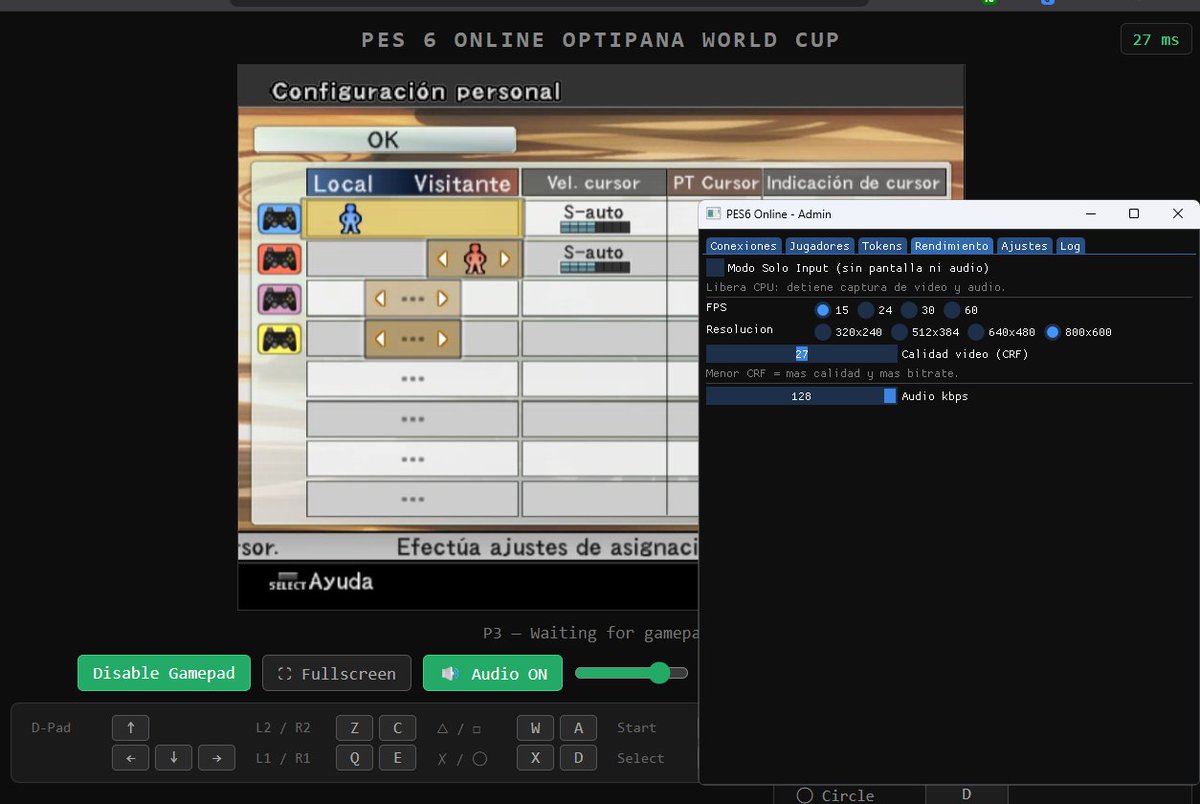Click right arrow on pink controller's selector

(x=443, y=299)
